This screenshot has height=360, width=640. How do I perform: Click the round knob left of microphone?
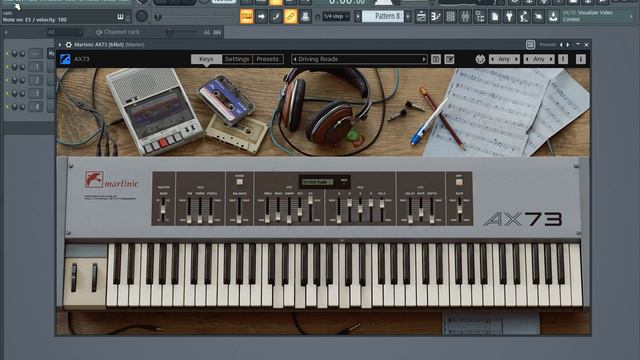[142, 16]
